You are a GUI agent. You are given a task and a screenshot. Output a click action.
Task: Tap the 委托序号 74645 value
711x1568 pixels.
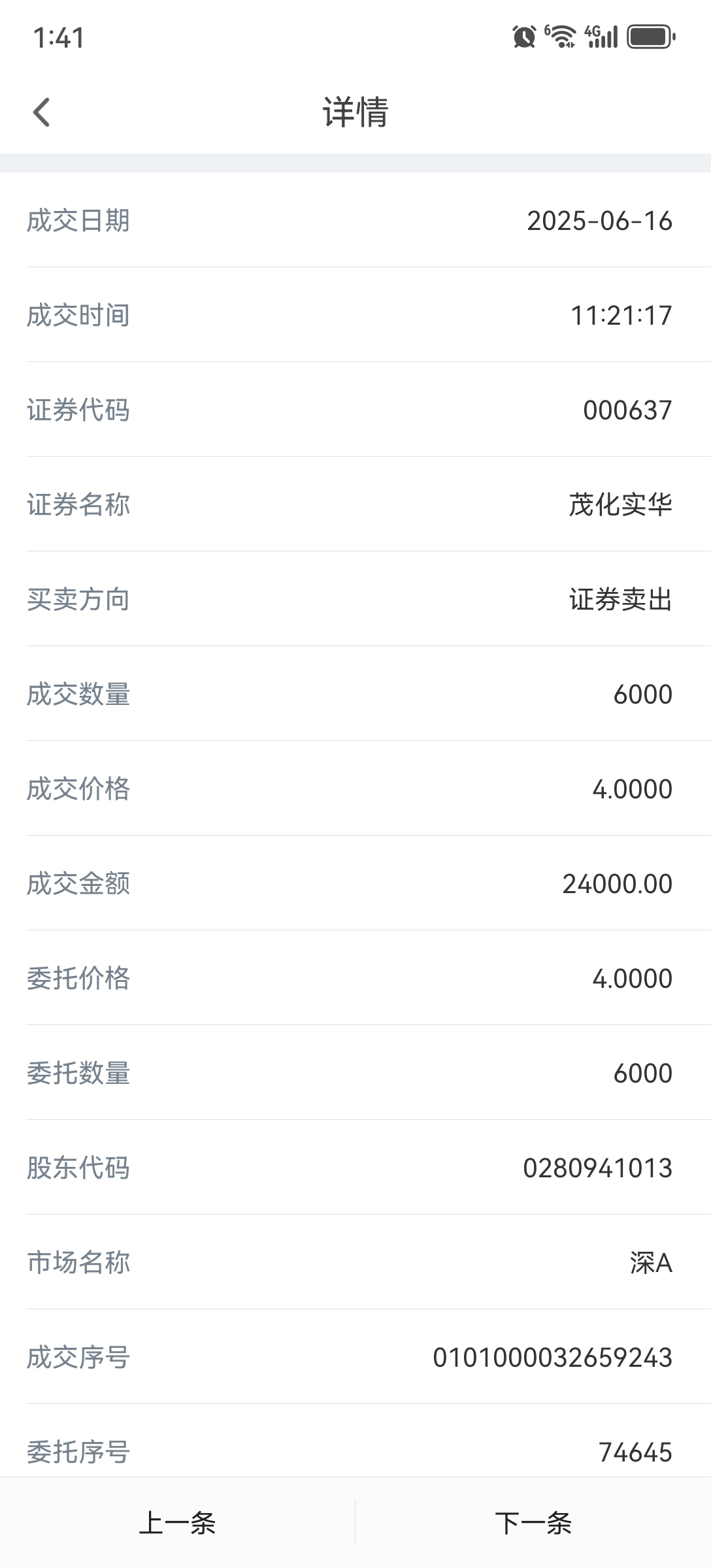coord(636,1452)
